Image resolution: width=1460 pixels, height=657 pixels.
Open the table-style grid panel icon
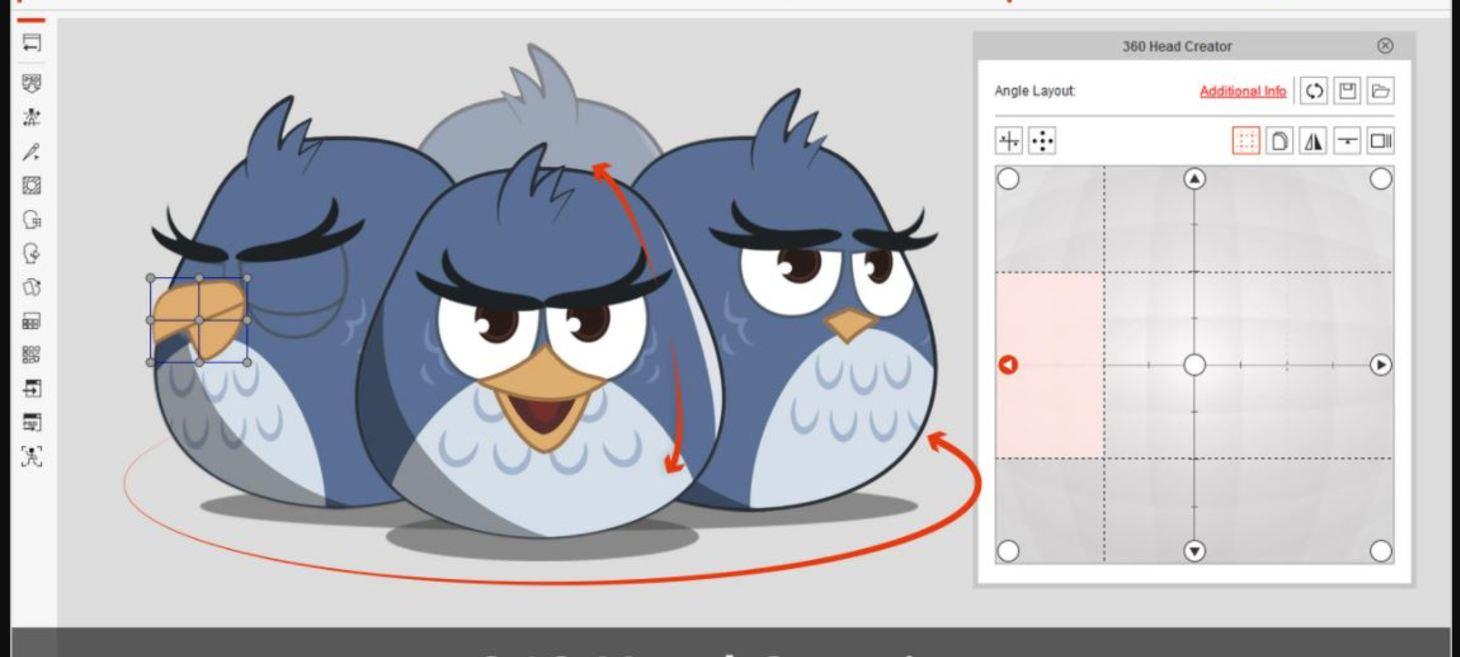32,322
